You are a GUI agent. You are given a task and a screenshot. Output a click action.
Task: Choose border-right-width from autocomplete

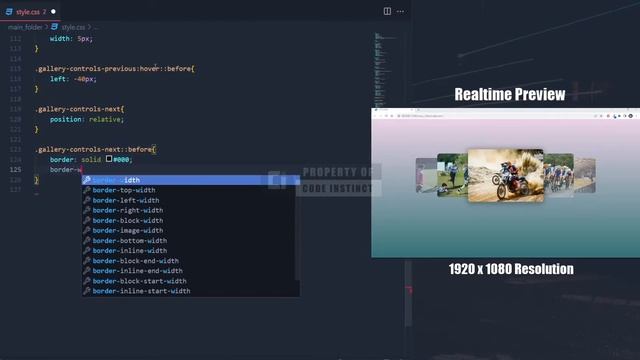191,210
